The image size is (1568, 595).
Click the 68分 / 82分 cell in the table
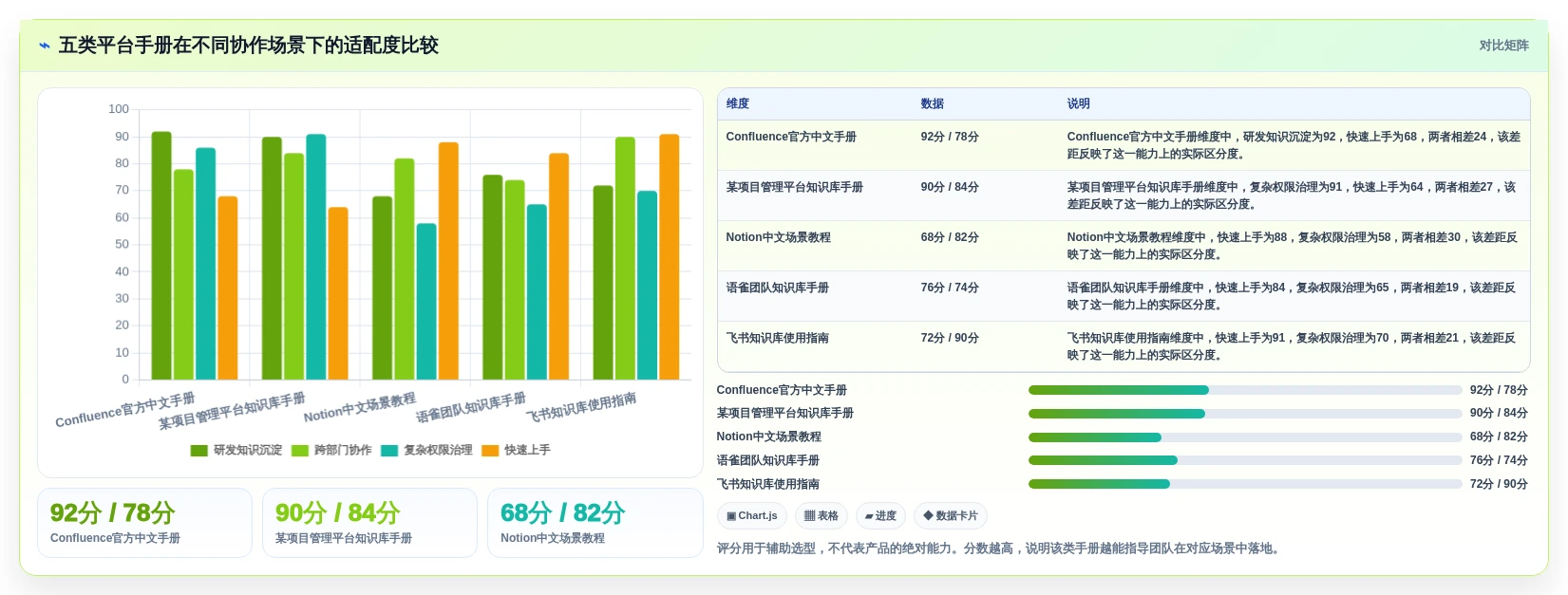coord(950,237)
